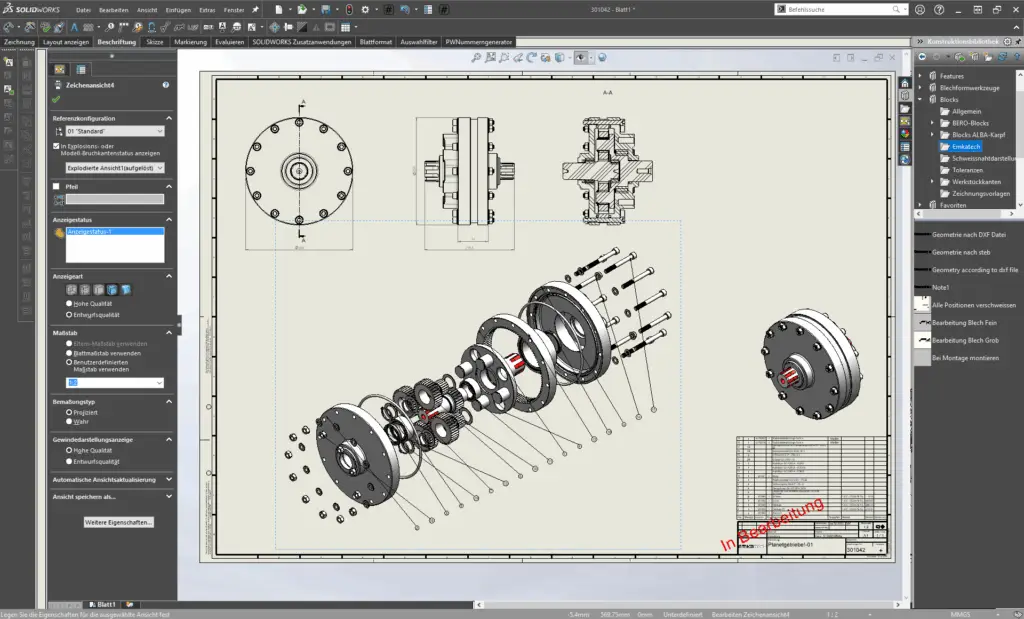Uncheck the Explosions- oder Modell-Bruchkantenstatus option
Viewport: 1024px width, 619px height.
pos(57,145)
